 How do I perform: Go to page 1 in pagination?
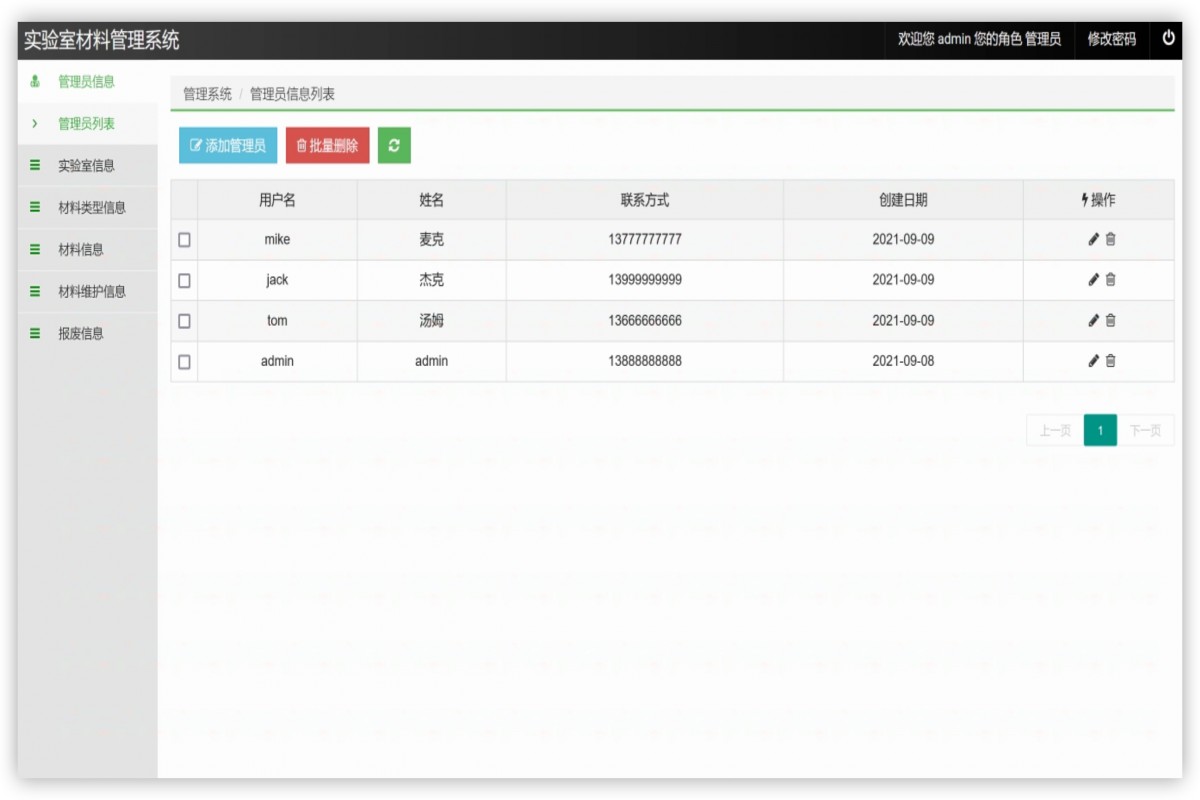point(1100,431)
